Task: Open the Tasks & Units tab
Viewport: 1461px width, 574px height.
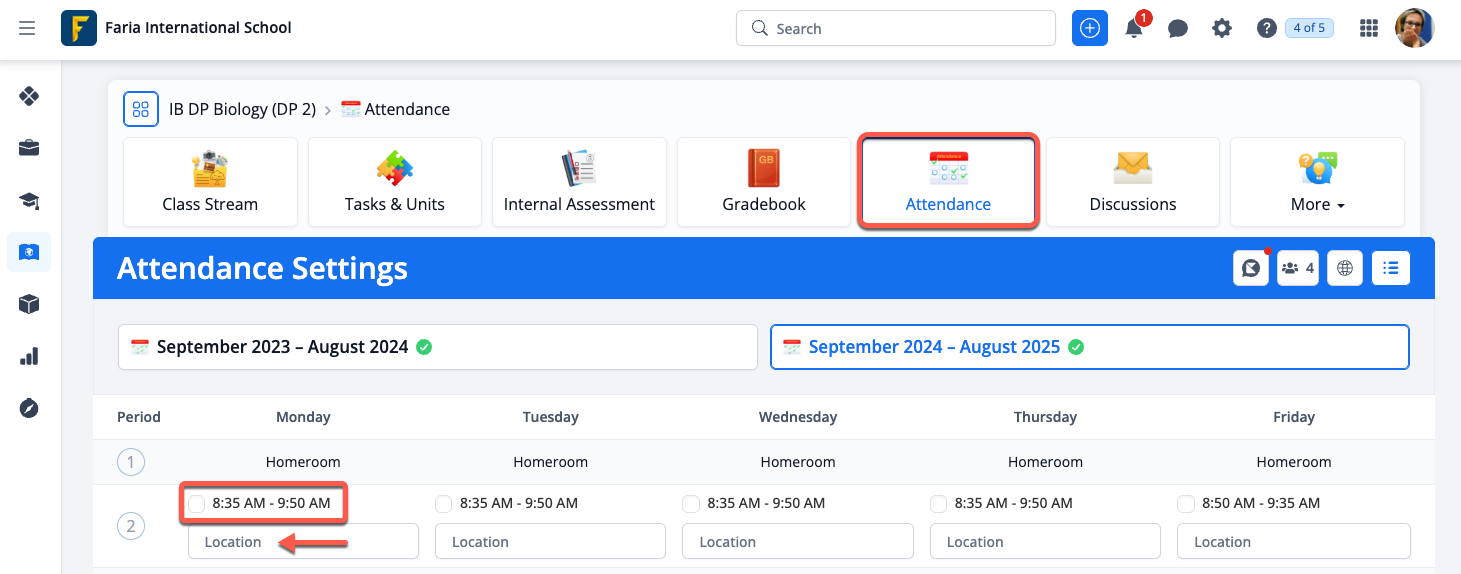Action: [394, 183]
